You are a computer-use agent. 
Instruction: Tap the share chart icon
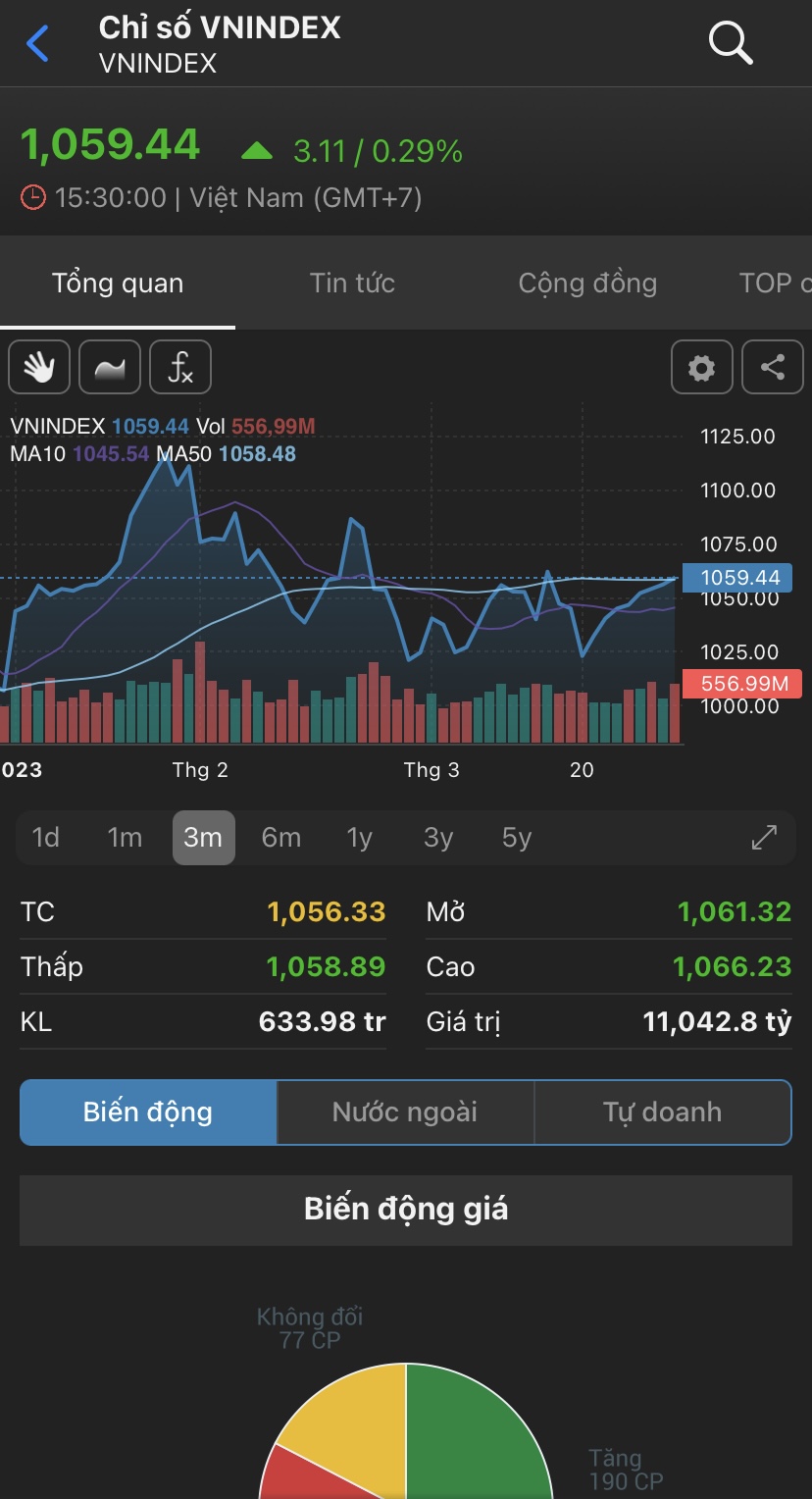coord(773,367)
